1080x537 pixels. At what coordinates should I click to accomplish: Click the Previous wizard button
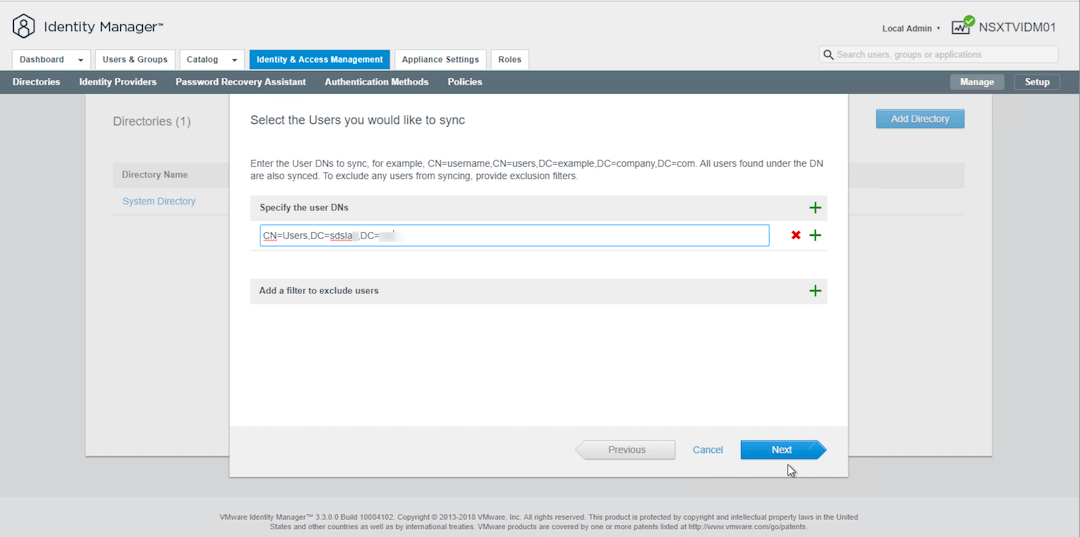625,450
